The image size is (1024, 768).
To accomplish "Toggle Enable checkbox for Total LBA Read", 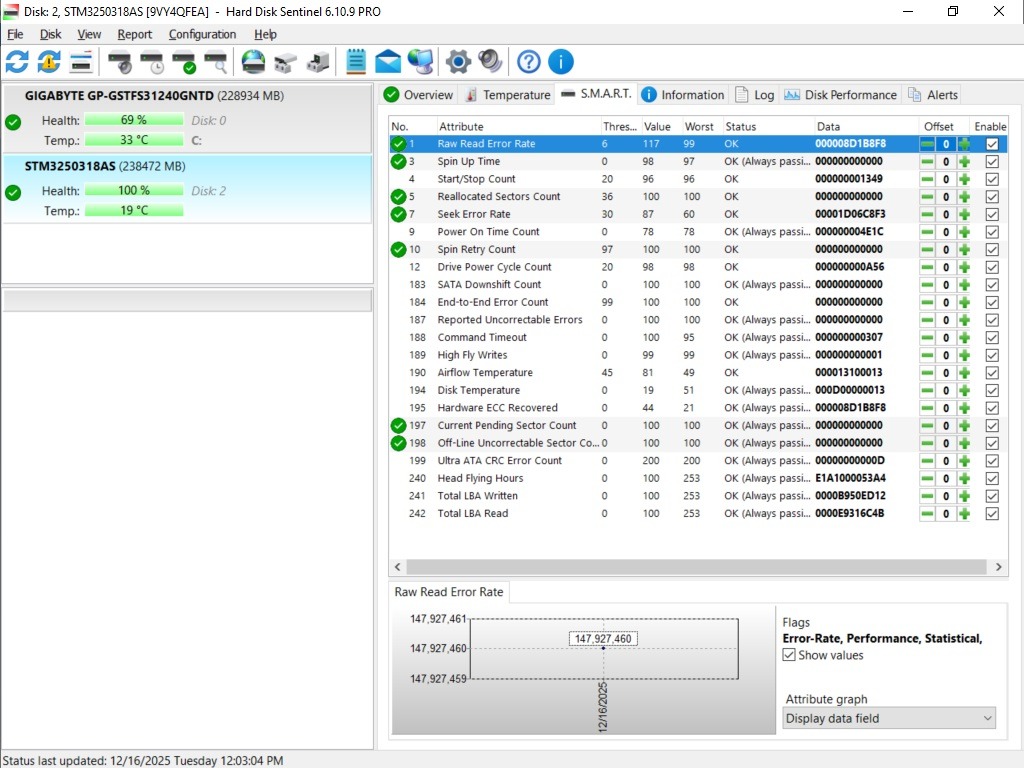I will pyautogui.click(x=992, y=514).
